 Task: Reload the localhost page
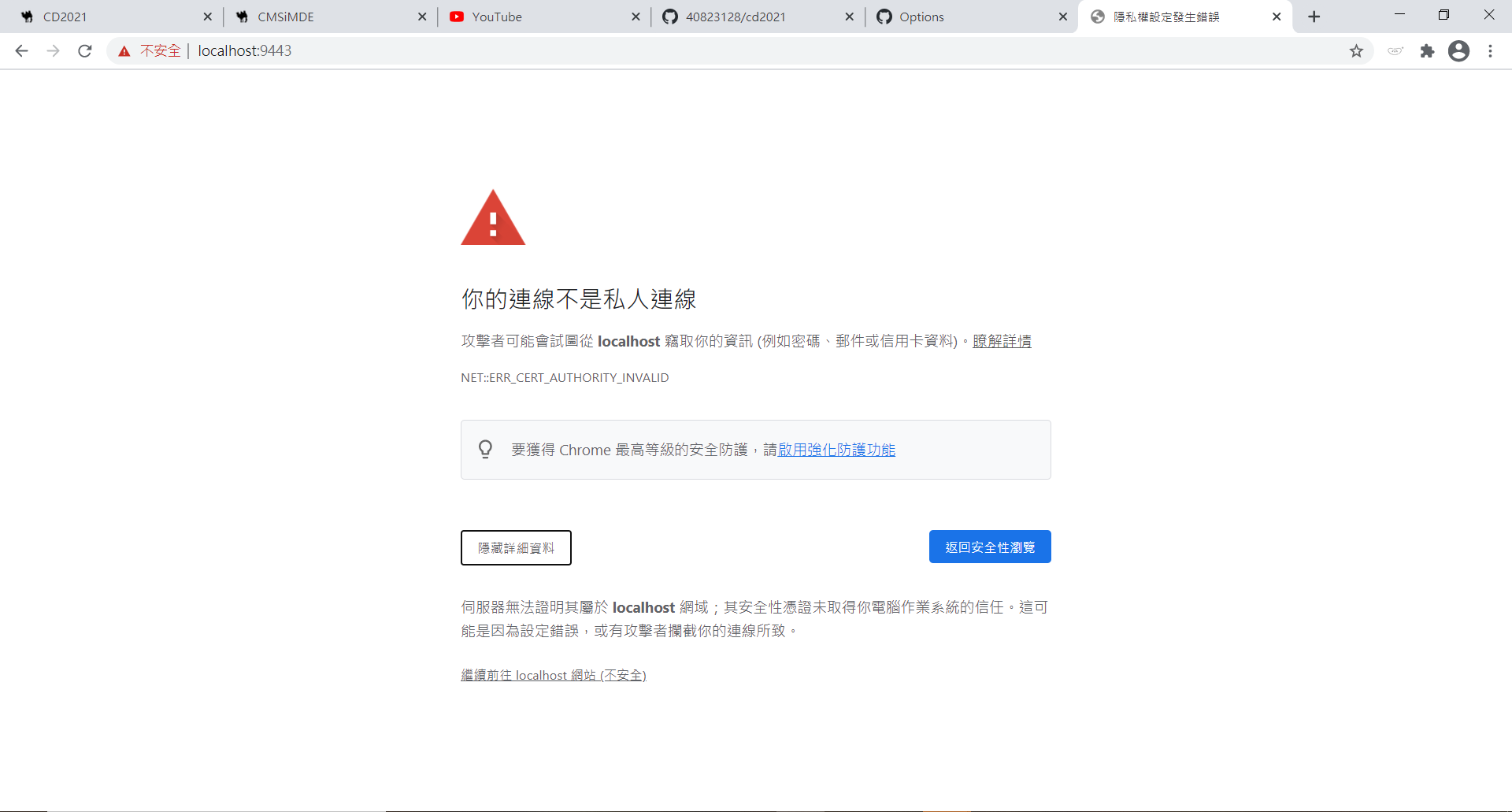tap(85, 51)
